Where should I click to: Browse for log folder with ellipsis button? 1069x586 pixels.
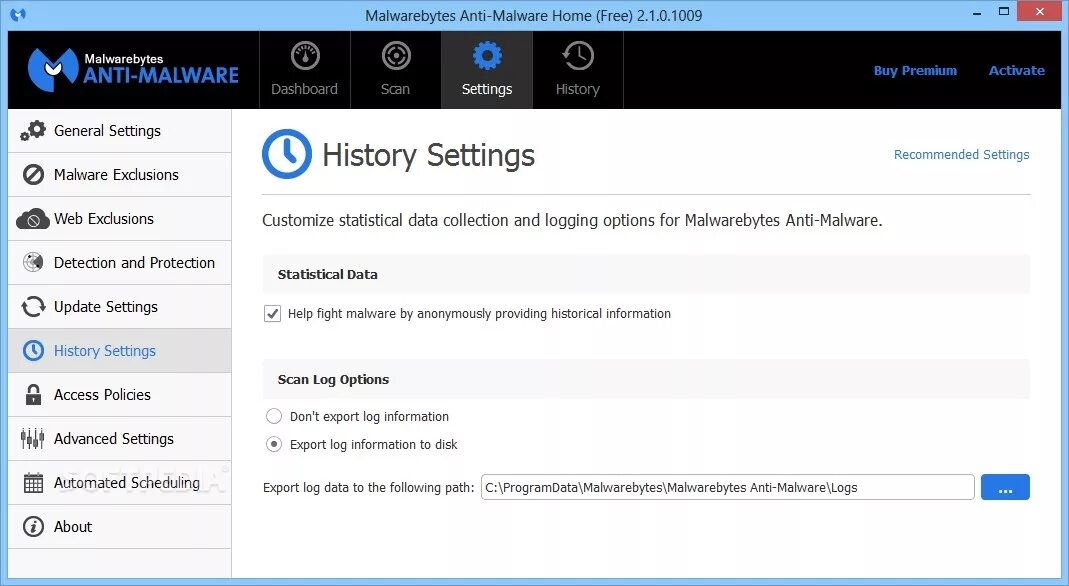(1005, 487)
